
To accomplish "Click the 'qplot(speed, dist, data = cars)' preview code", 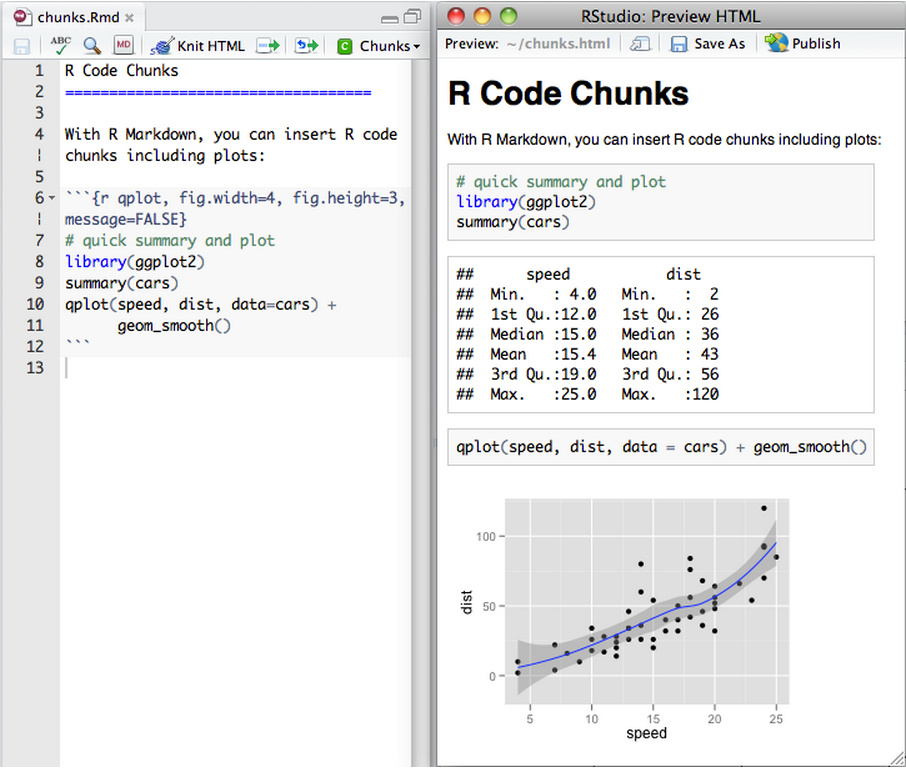I will [x=591, y=447].
